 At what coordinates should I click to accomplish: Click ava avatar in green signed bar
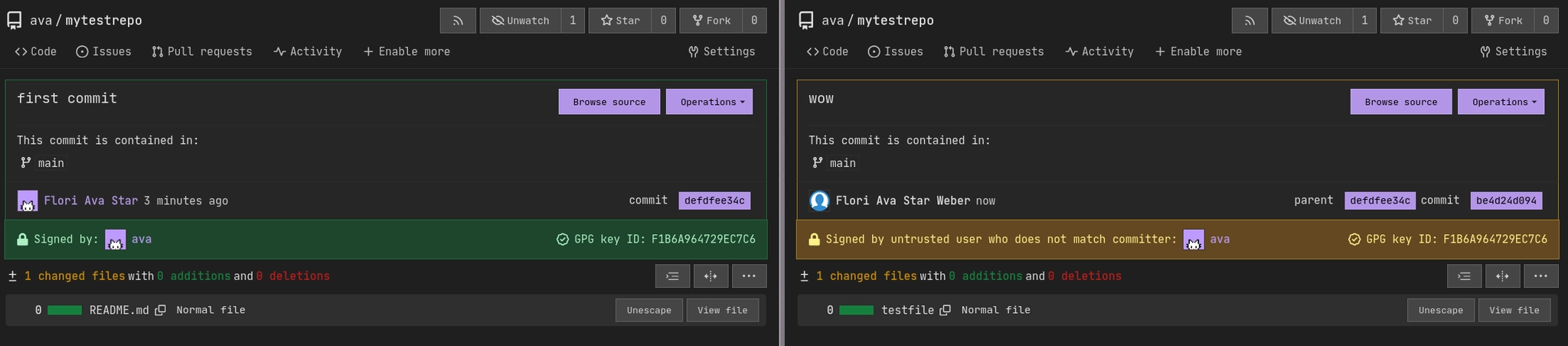tap(116, 240)
